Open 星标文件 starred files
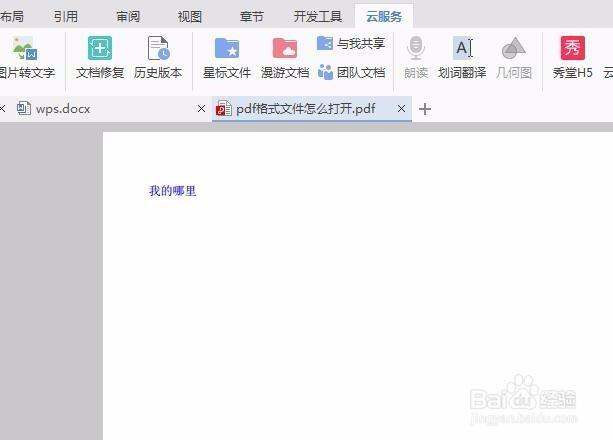This screenshot has width=613, height=440. point(227,50)
